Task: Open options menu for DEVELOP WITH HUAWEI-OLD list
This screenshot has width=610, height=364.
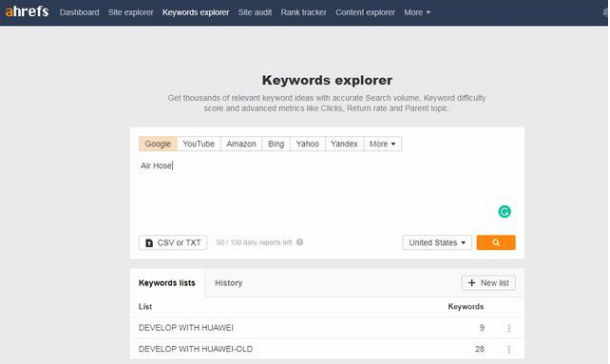Action: pos(508,349)
